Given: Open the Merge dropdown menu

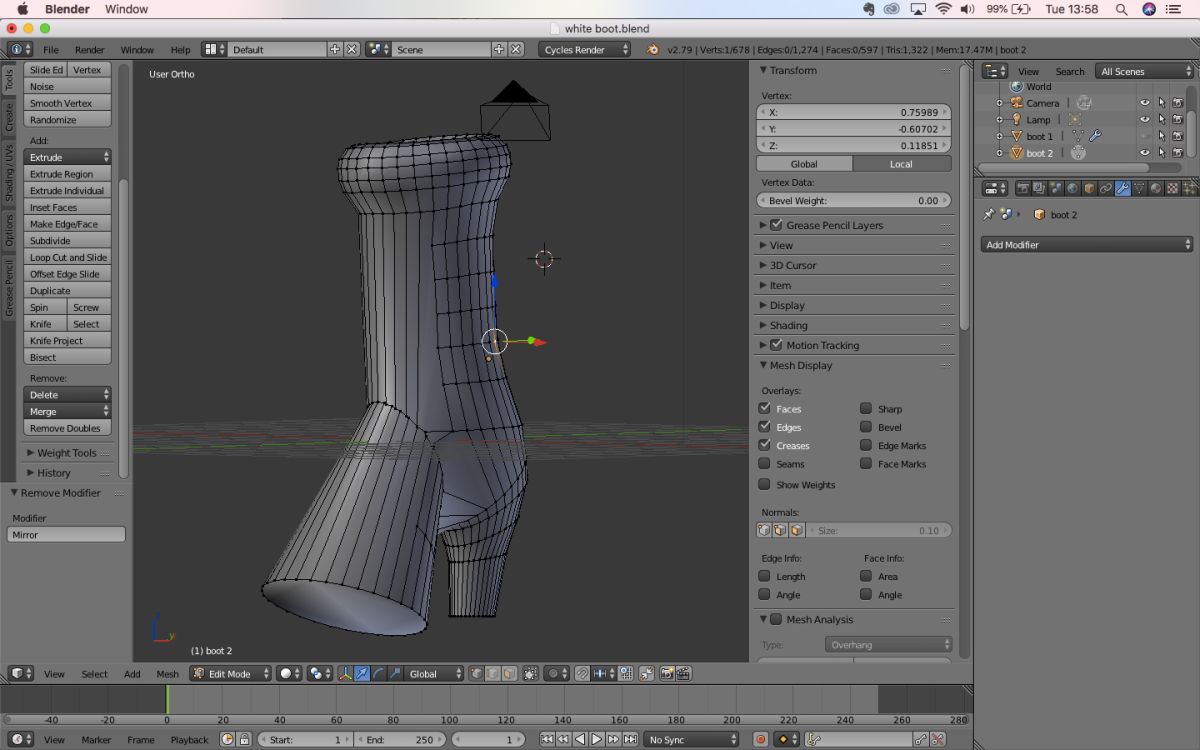Looking at the screenshot, I should pyautogui.click(x=67, y=411).
